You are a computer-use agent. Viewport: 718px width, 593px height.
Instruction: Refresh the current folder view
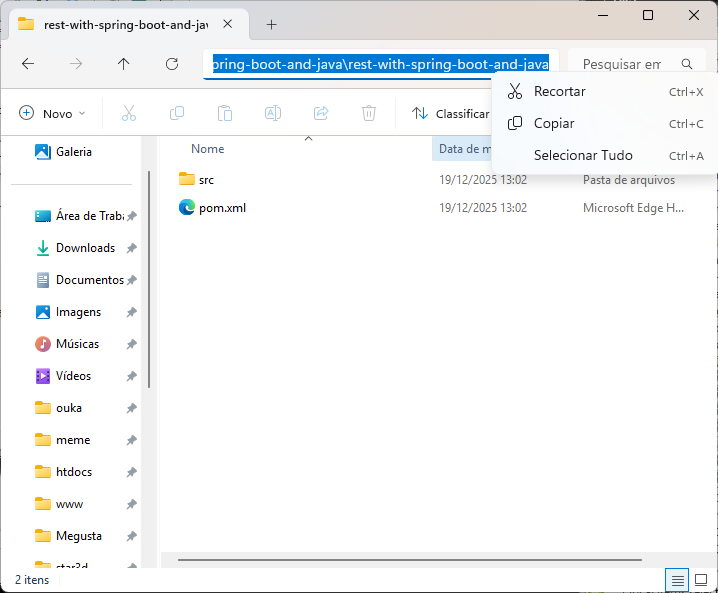172,64
